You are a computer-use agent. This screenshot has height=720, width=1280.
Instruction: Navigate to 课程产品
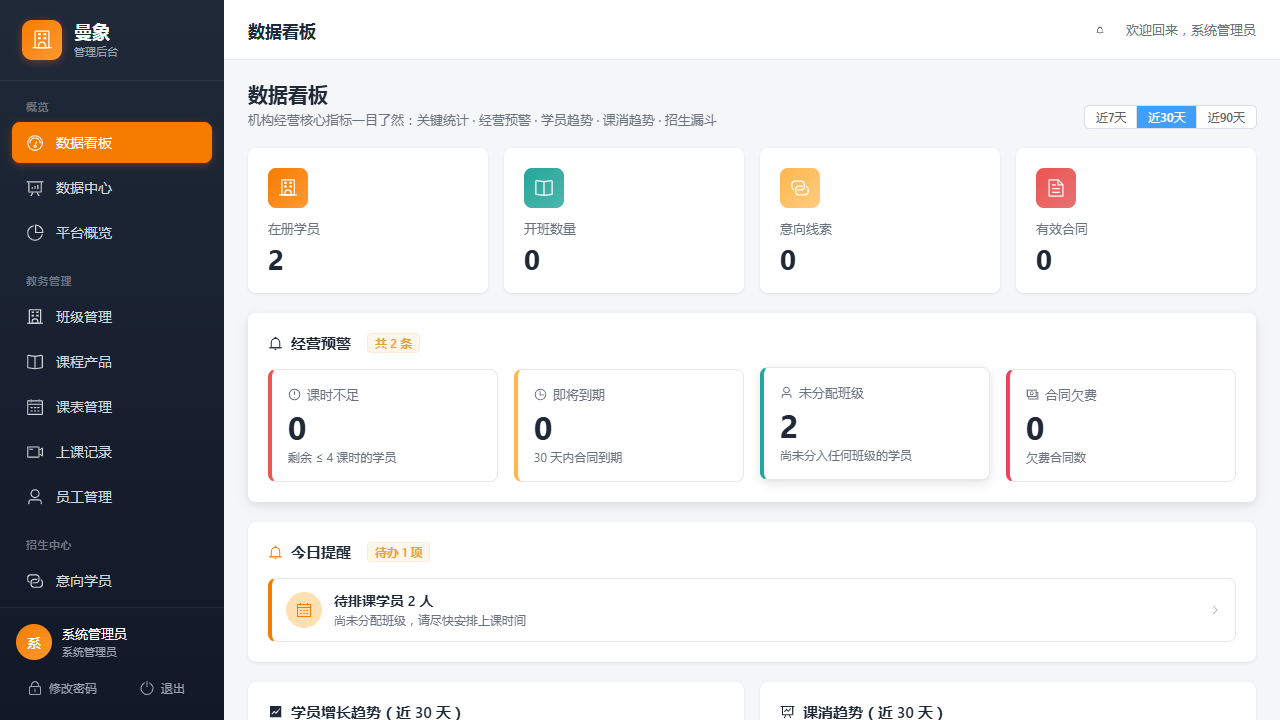click(x=112, y=362)
